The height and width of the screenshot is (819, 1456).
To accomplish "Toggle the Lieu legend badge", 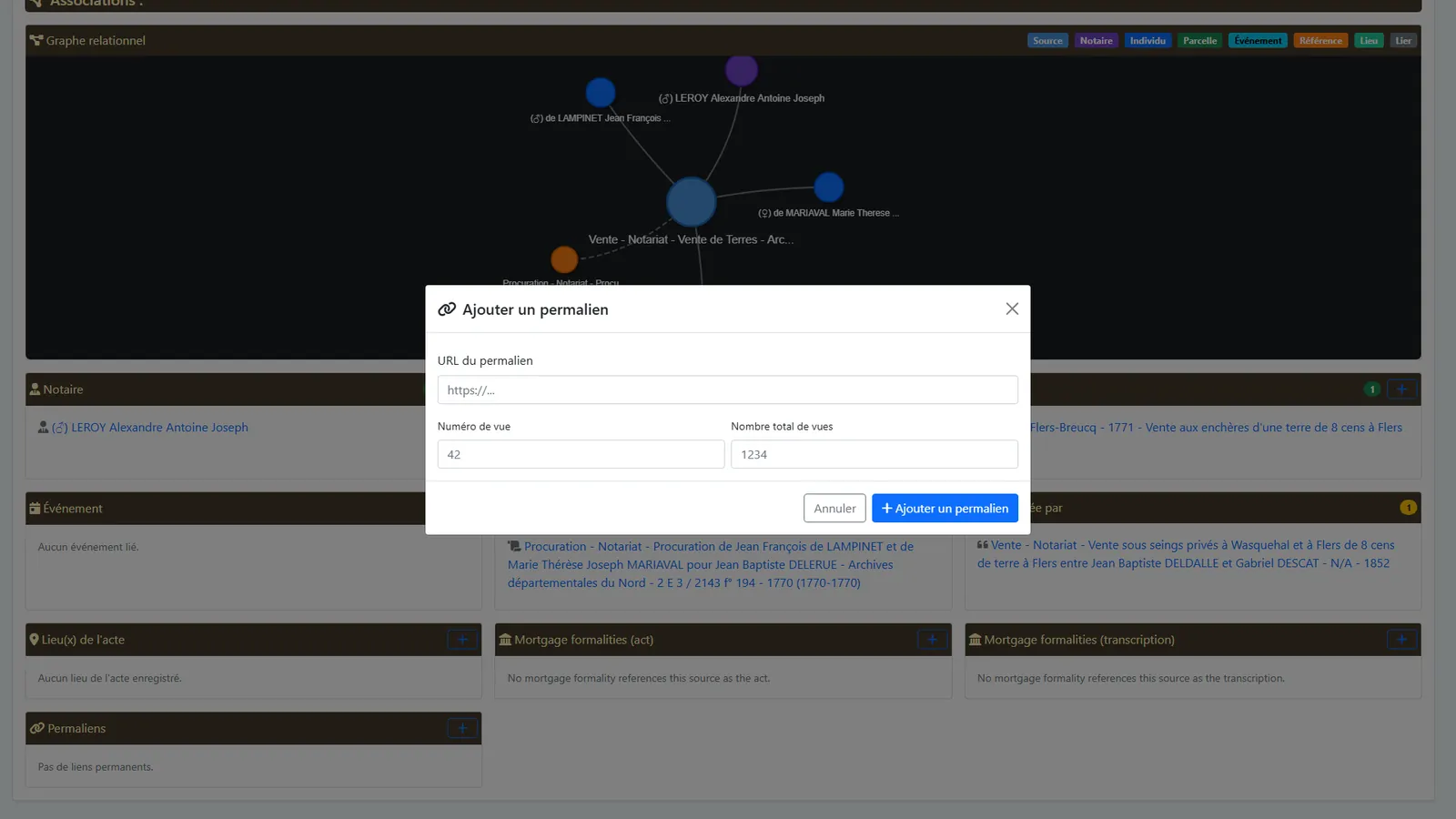I will coord(1369,41).
